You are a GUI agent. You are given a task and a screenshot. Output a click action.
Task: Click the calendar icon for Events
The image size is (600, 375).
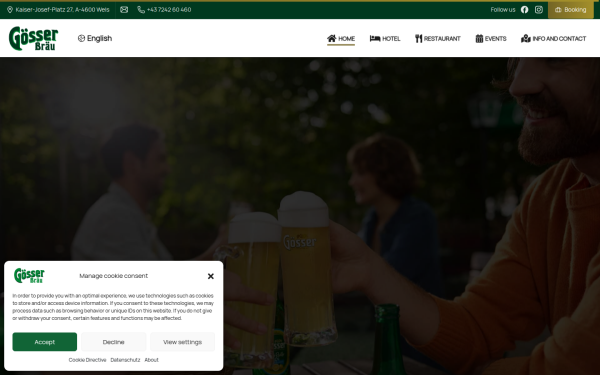click(479, 38)
